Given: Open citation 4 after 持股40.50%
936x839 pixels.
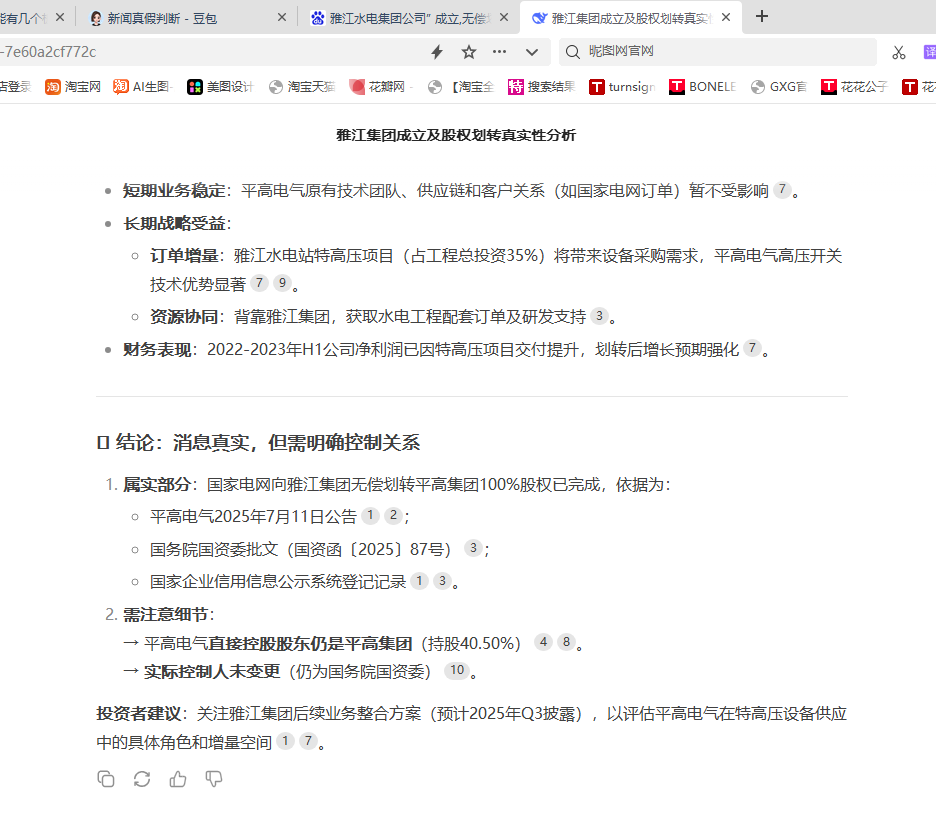Looking at the screenshot, I should [543, 642].
